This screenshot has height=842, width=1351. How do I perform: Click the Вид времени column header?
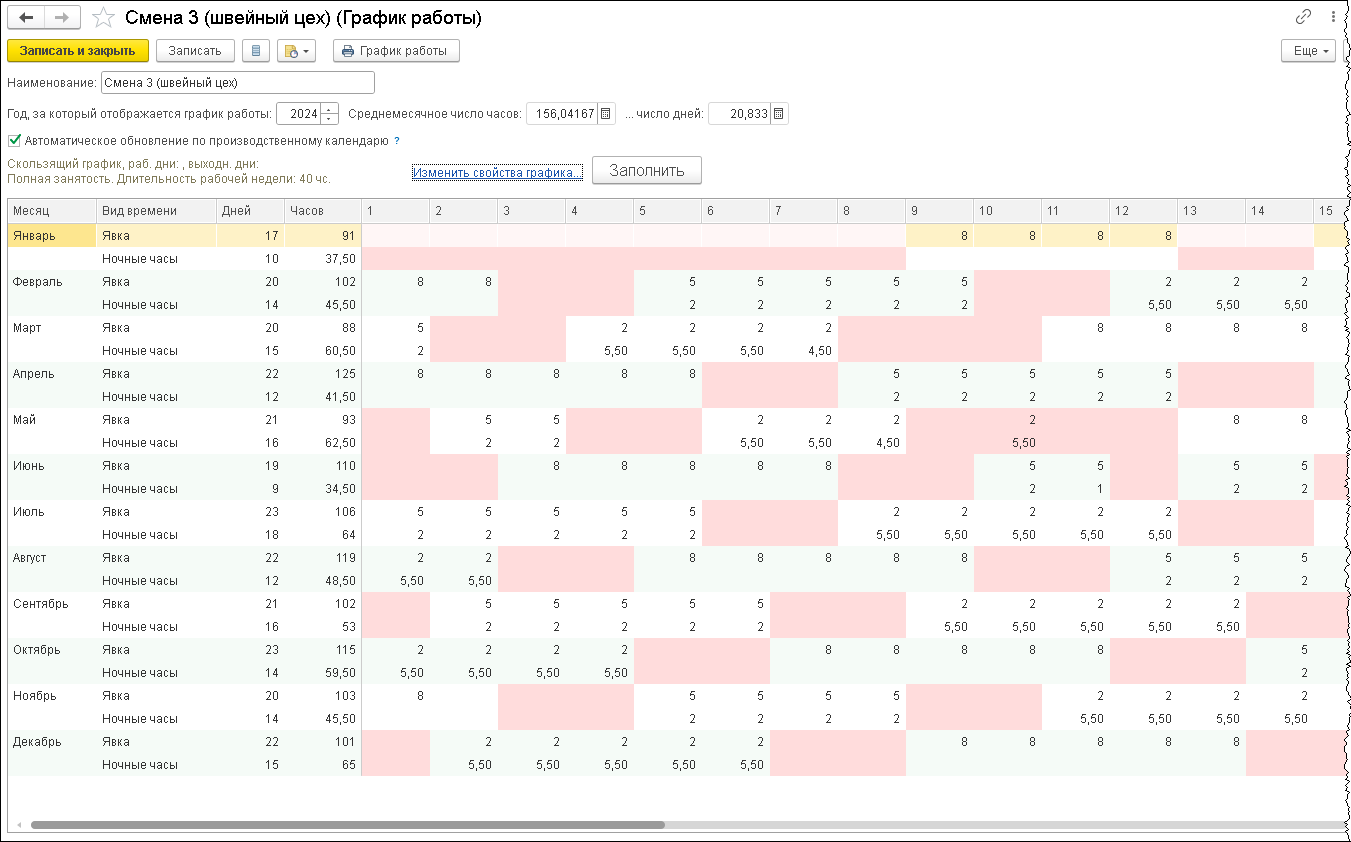(x=156, y=211)
